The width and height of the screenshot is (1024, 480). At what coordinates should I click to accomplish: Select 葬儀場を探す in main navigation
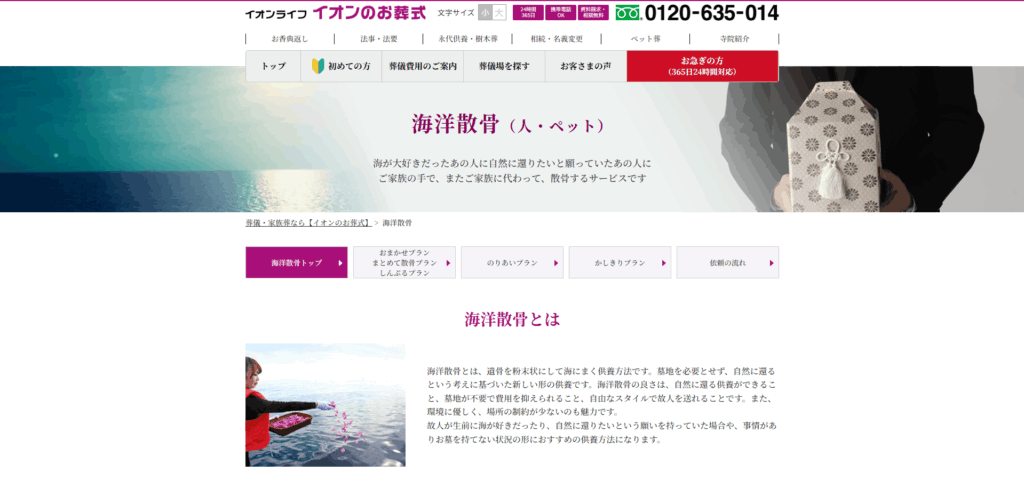(504, 66)
